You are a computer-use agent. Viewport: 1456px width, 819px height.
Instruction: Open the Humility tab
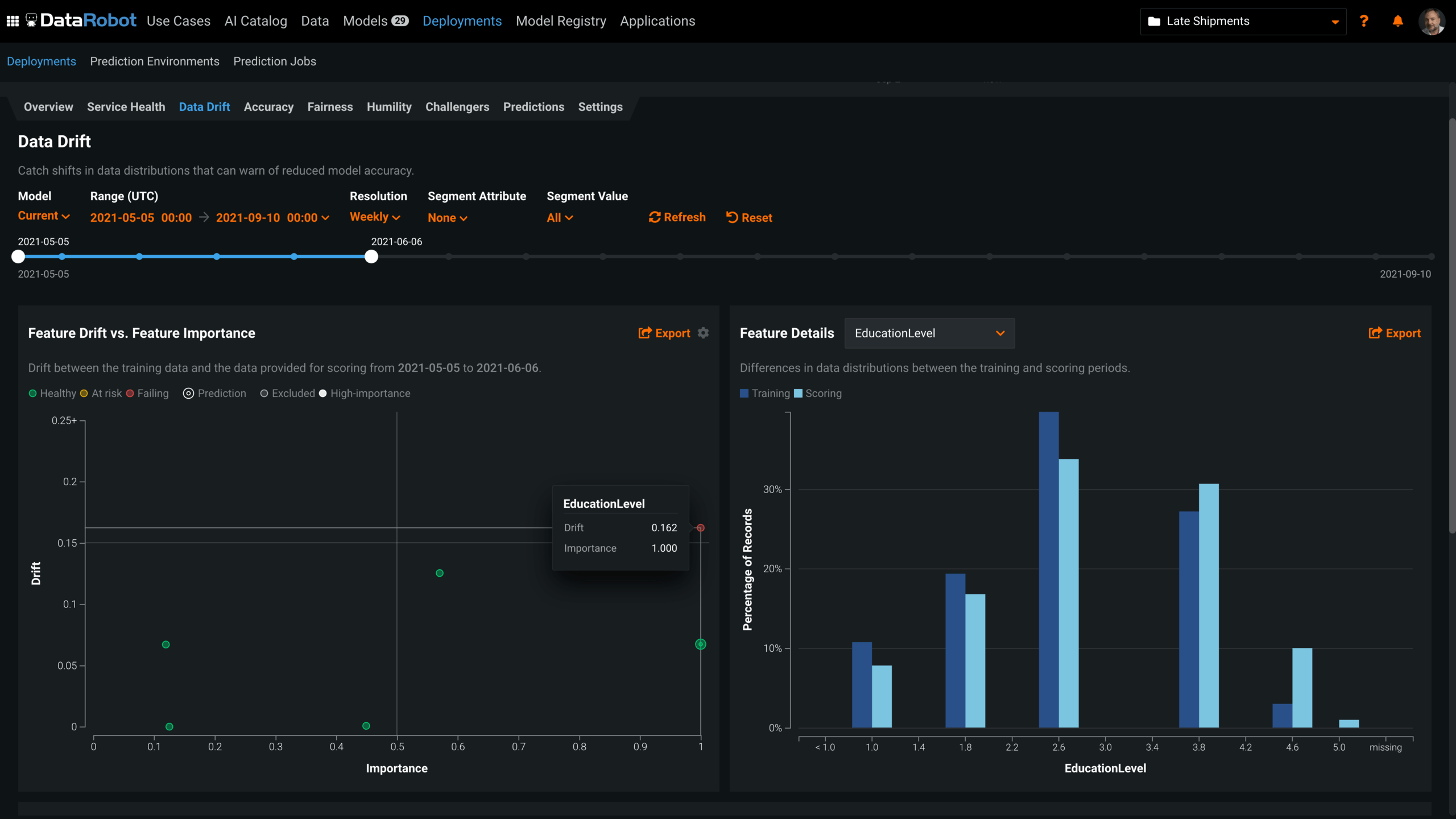click(x=389, y=107)
